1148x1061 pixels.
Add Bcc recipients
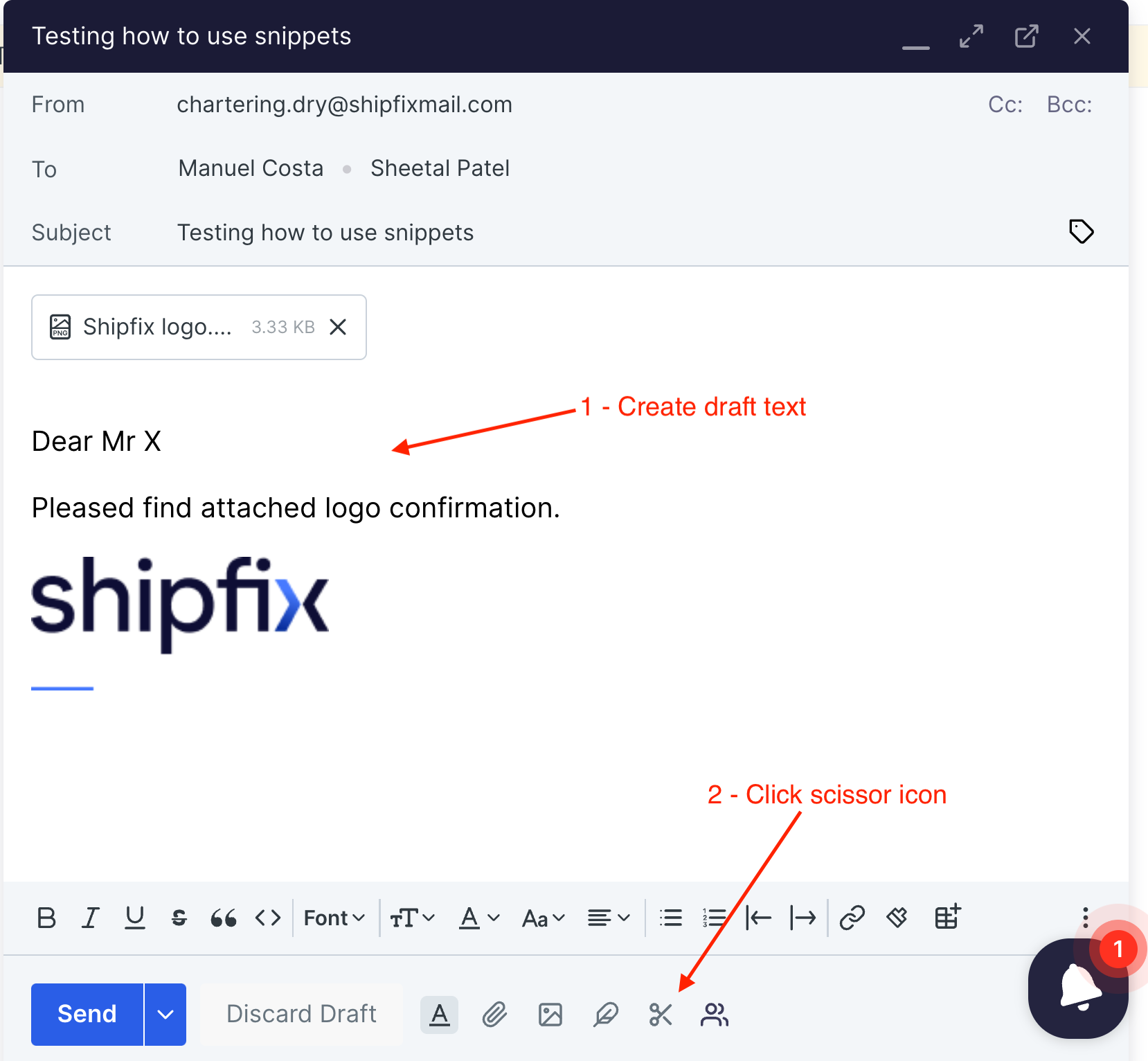coord(1069,105)
